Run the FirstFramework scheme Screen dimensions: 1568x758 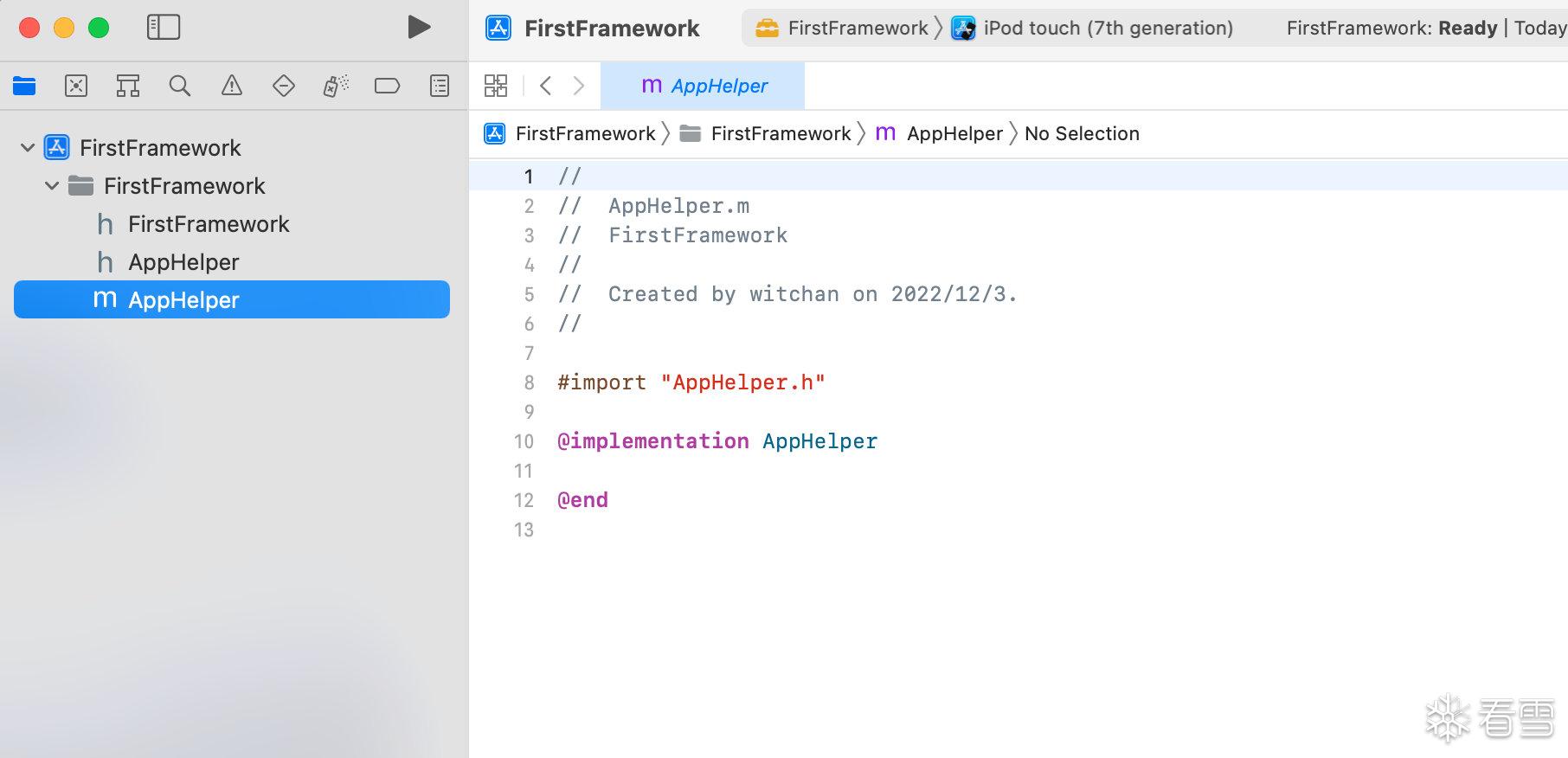click(x=419, y=28)
